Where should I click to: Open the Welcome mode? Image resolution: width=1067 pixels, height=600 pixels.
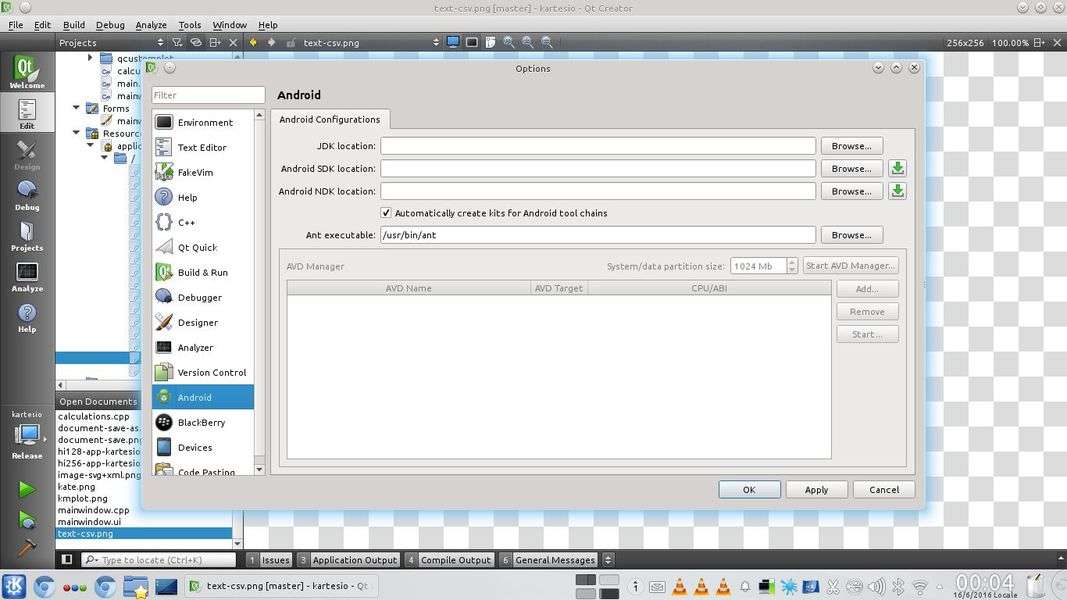click(x=27, y=72)
